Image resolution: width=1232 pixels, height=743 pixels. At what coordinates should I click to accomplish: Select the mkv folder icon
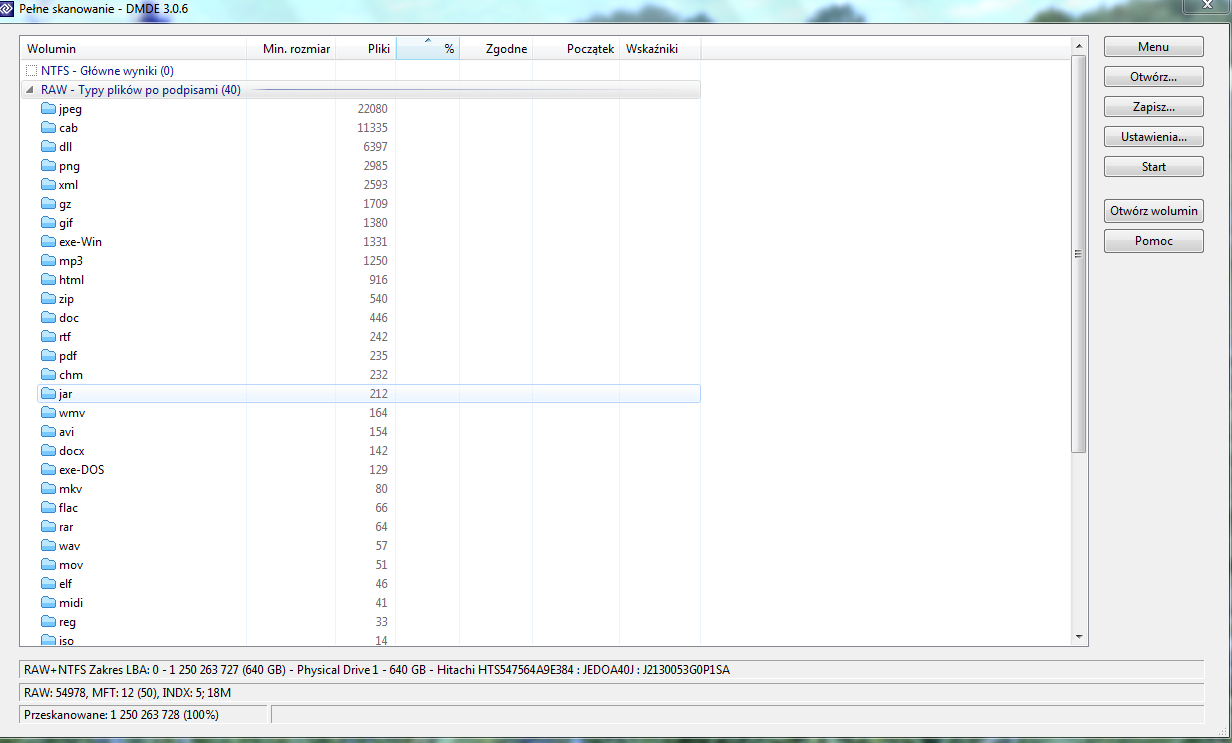[48, 489]
